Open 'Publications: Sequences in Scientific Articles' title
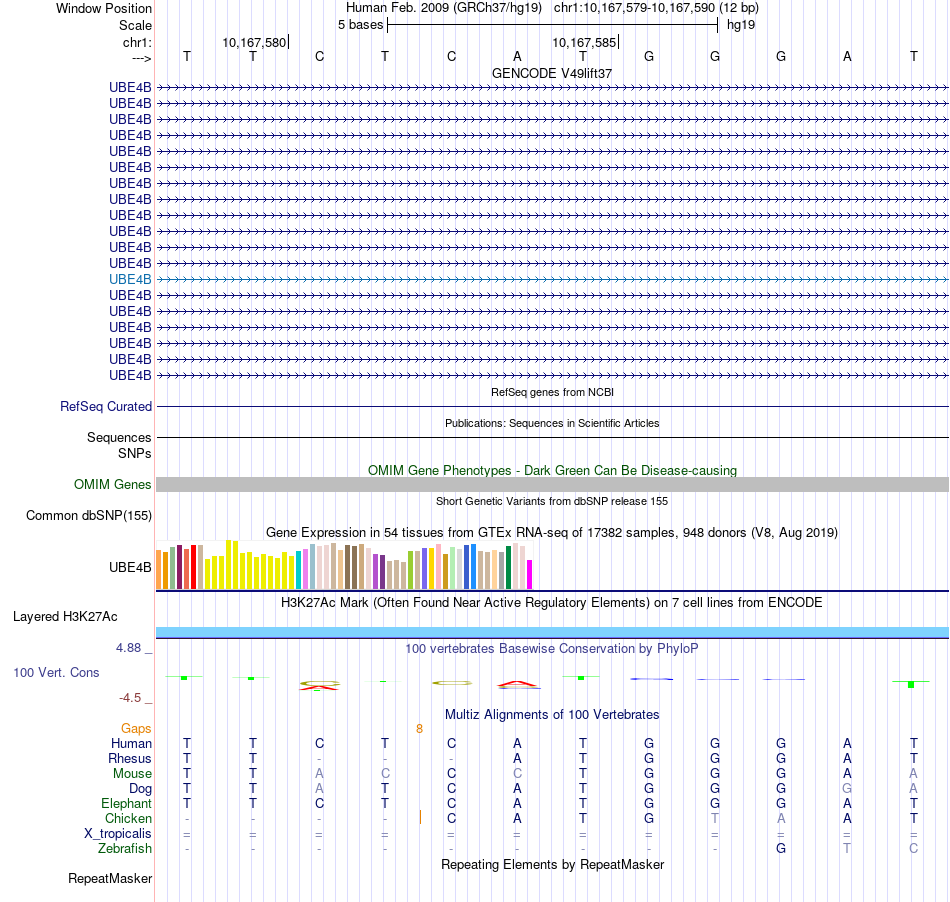 coord(552,423)
